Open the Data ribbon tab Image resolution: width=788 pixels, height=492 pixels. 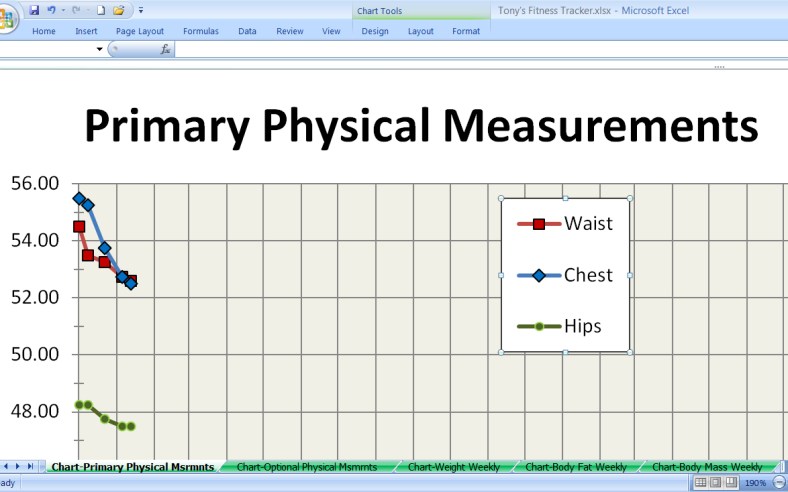tap(247, 31)
